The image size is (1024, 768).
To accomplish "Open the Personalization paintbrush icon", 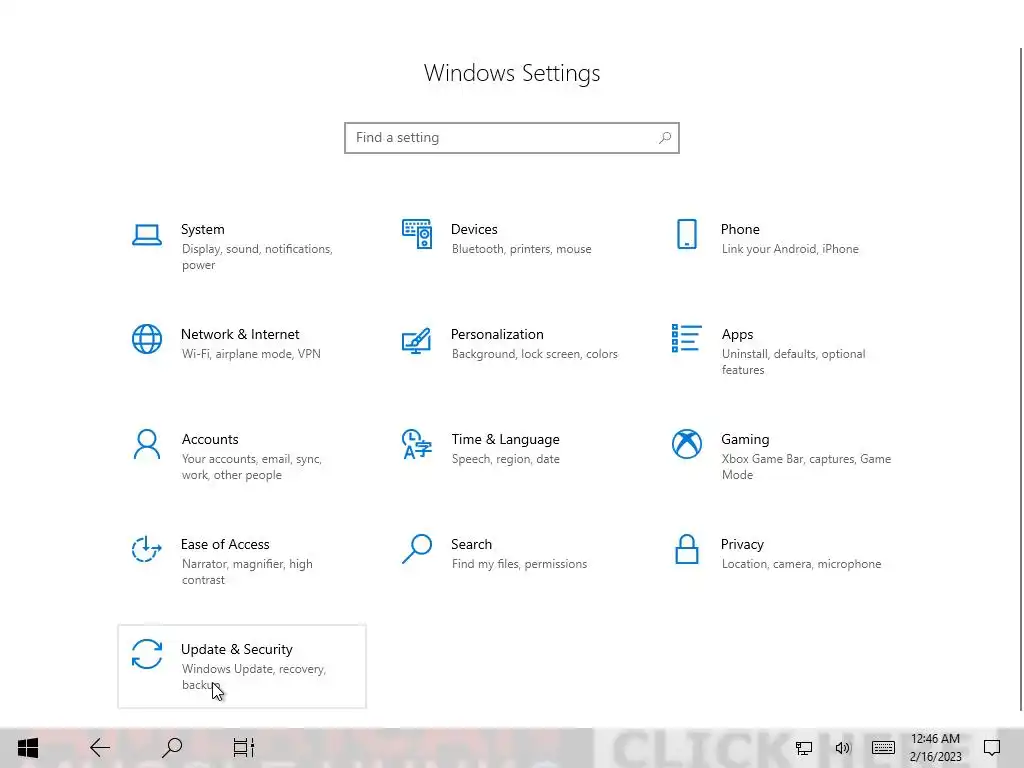I will tap(417, 340).
